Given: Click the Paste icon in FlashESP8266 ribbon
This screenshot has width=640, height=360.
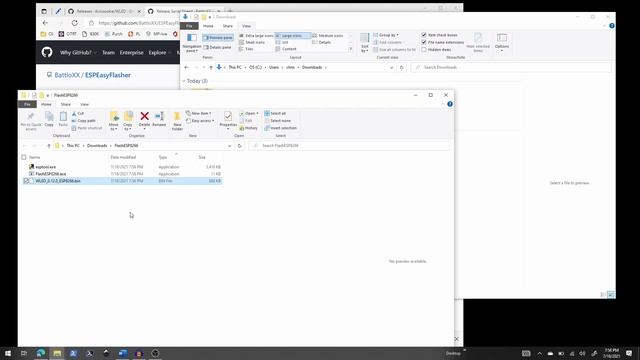Looking at the screenshot, I should (63, 119).
